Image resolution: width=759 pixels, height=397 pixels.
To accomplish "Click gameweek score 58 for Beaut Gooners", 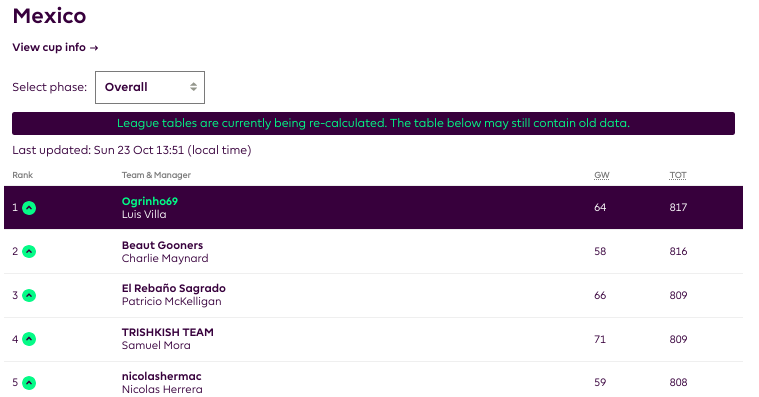I will (x=600, y=251).
